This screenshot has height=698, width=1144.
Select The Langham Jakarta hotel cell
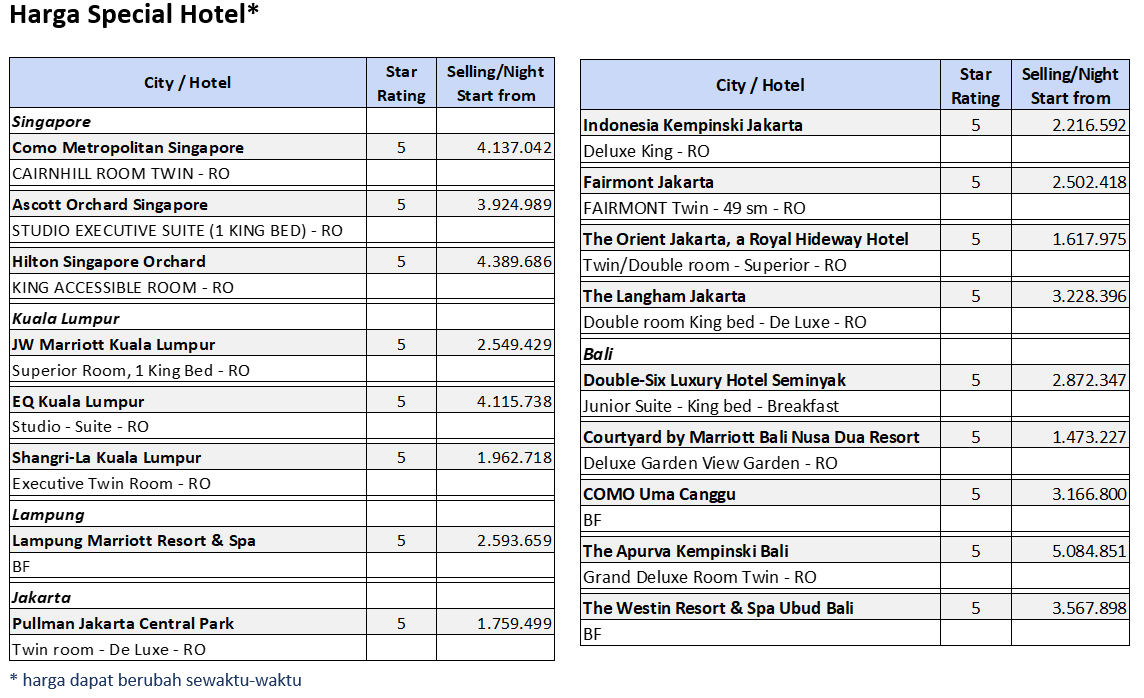[664, 296]
